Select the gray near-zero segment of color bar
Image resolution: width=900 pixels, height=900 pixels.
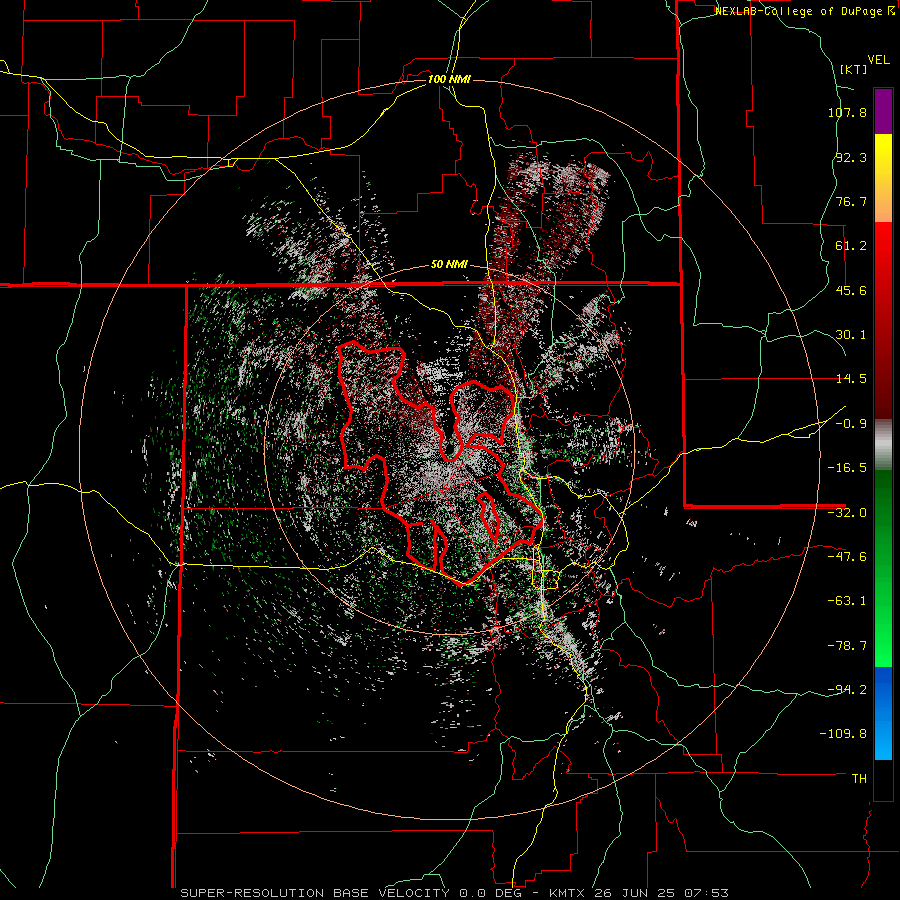tap(883, 444)
